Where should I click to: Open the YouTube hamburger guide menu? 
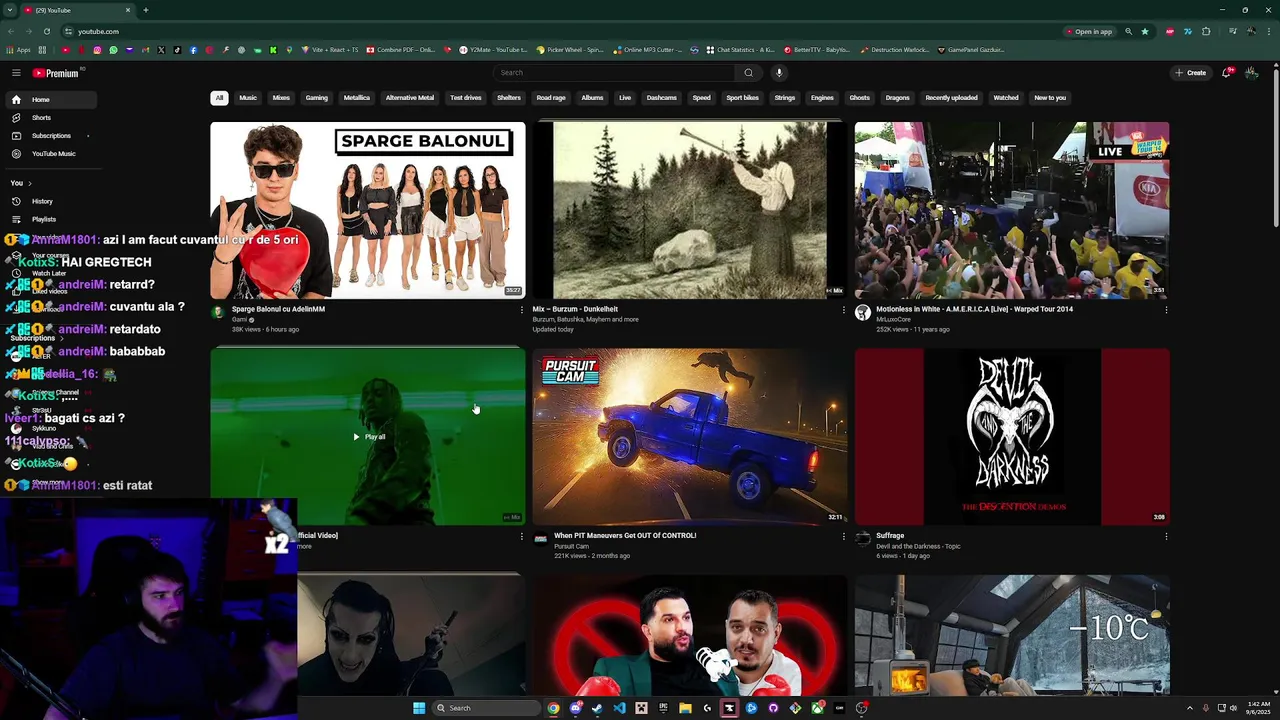[16, 73]
